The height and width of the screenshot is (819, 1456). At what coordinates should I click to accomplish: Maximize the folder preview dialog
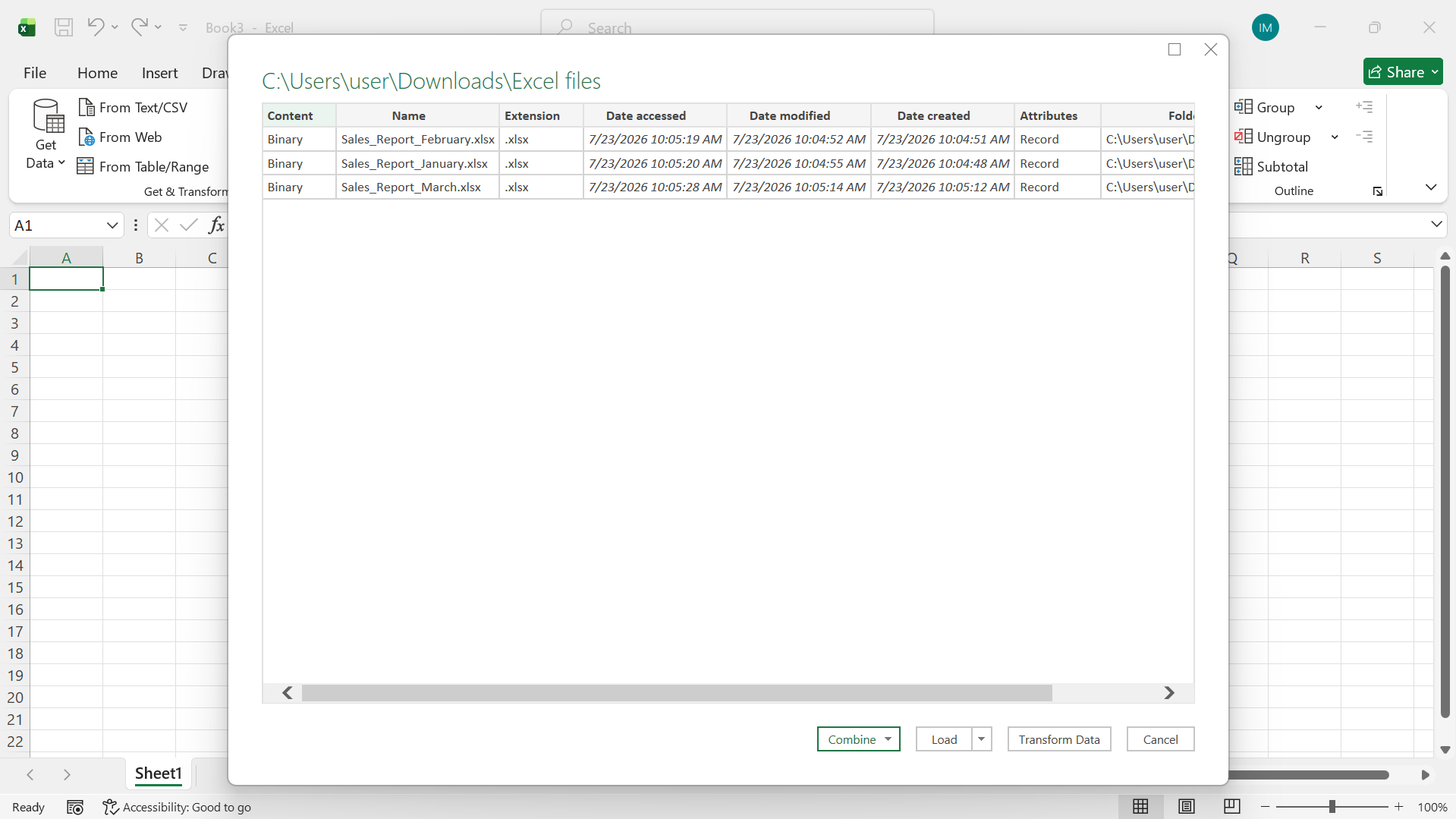tap(1175, 49)
